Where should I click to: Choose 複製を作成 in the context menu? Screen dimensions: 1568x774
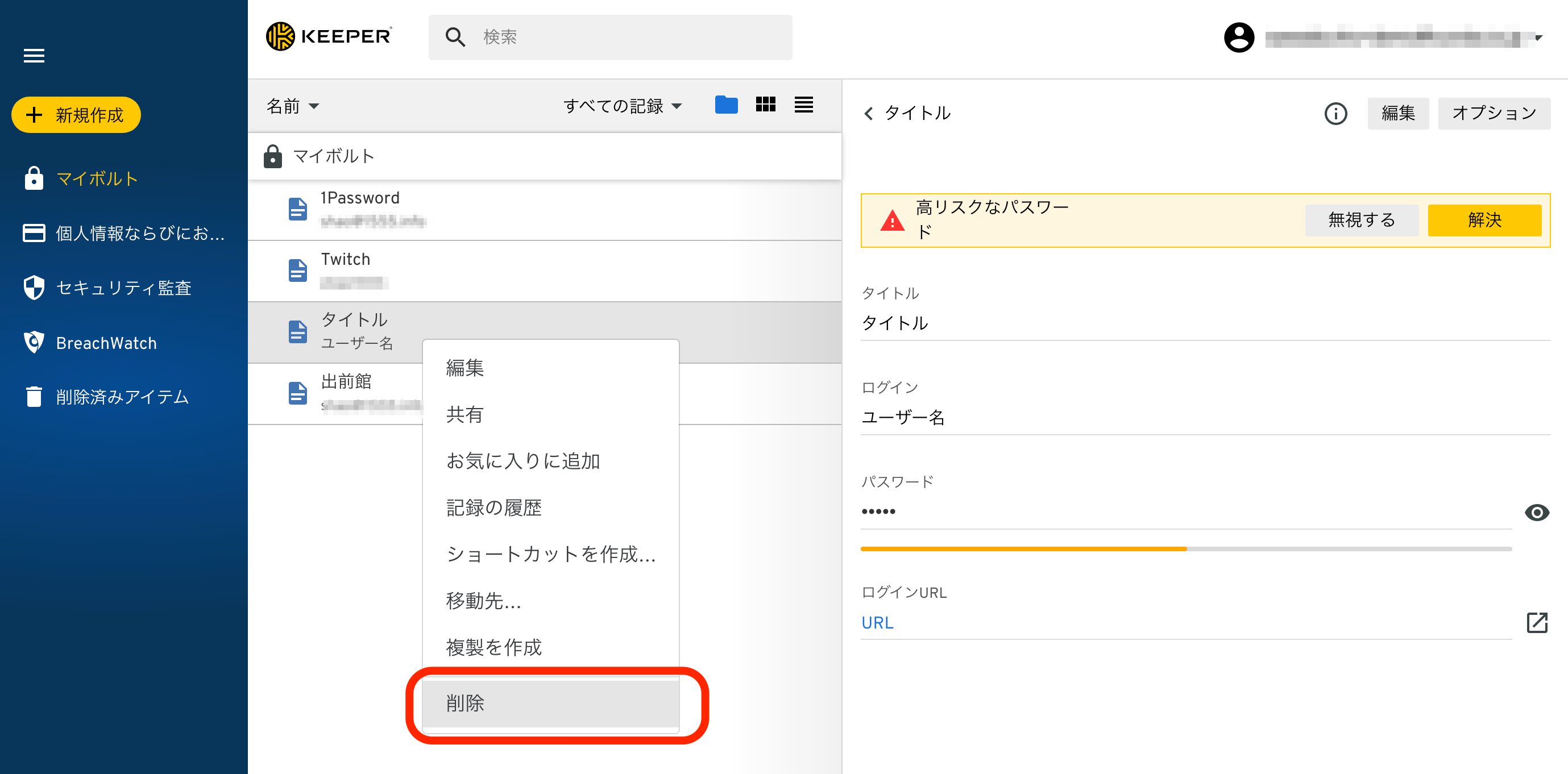[550, 647]
